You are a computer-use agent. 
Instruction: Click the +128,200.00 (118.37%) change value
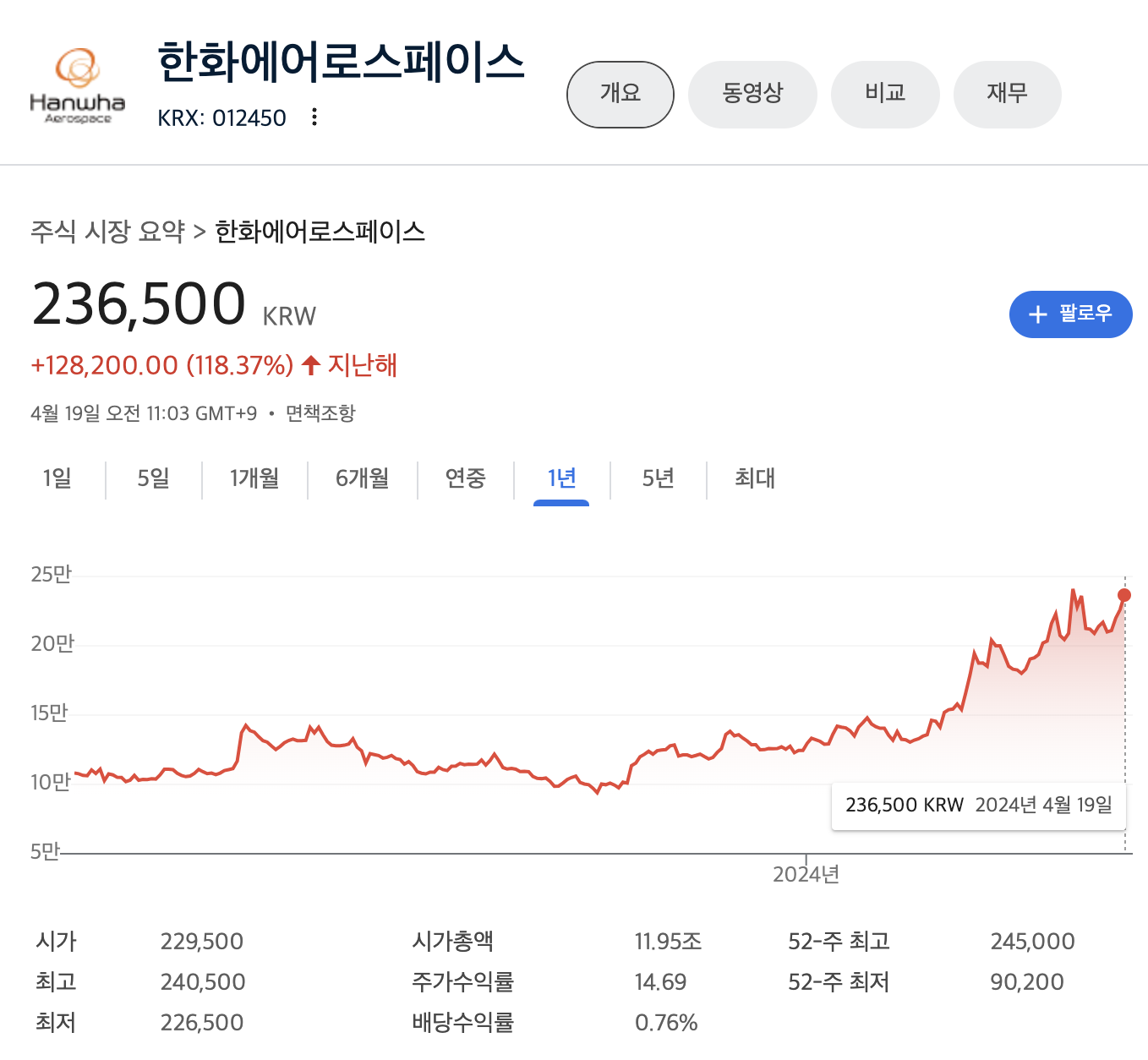click(x=162, y=365)
